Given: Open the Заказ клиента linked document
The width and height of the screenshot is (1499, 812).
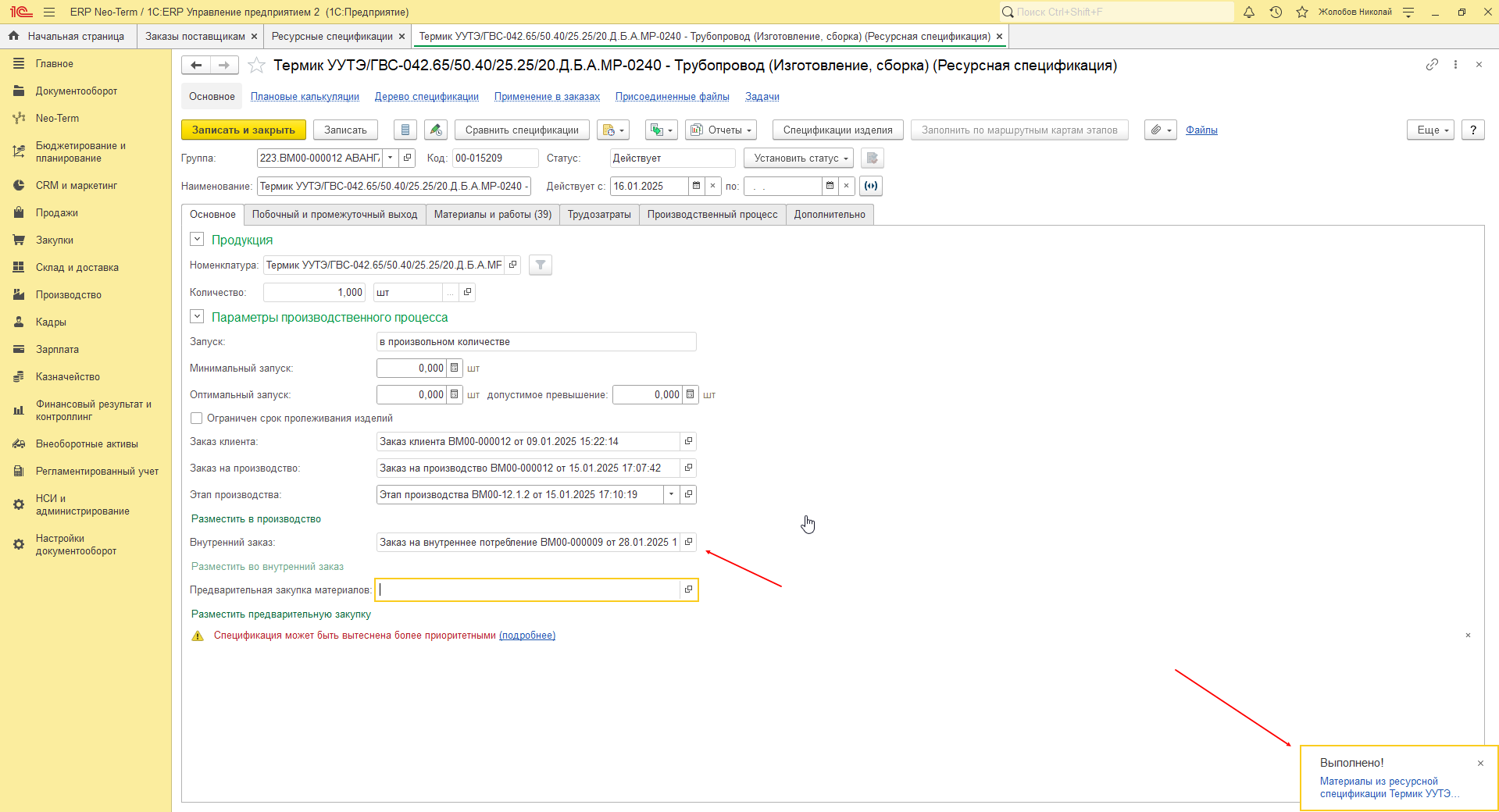Looking at the screenshot, I should tap(688, 441).
